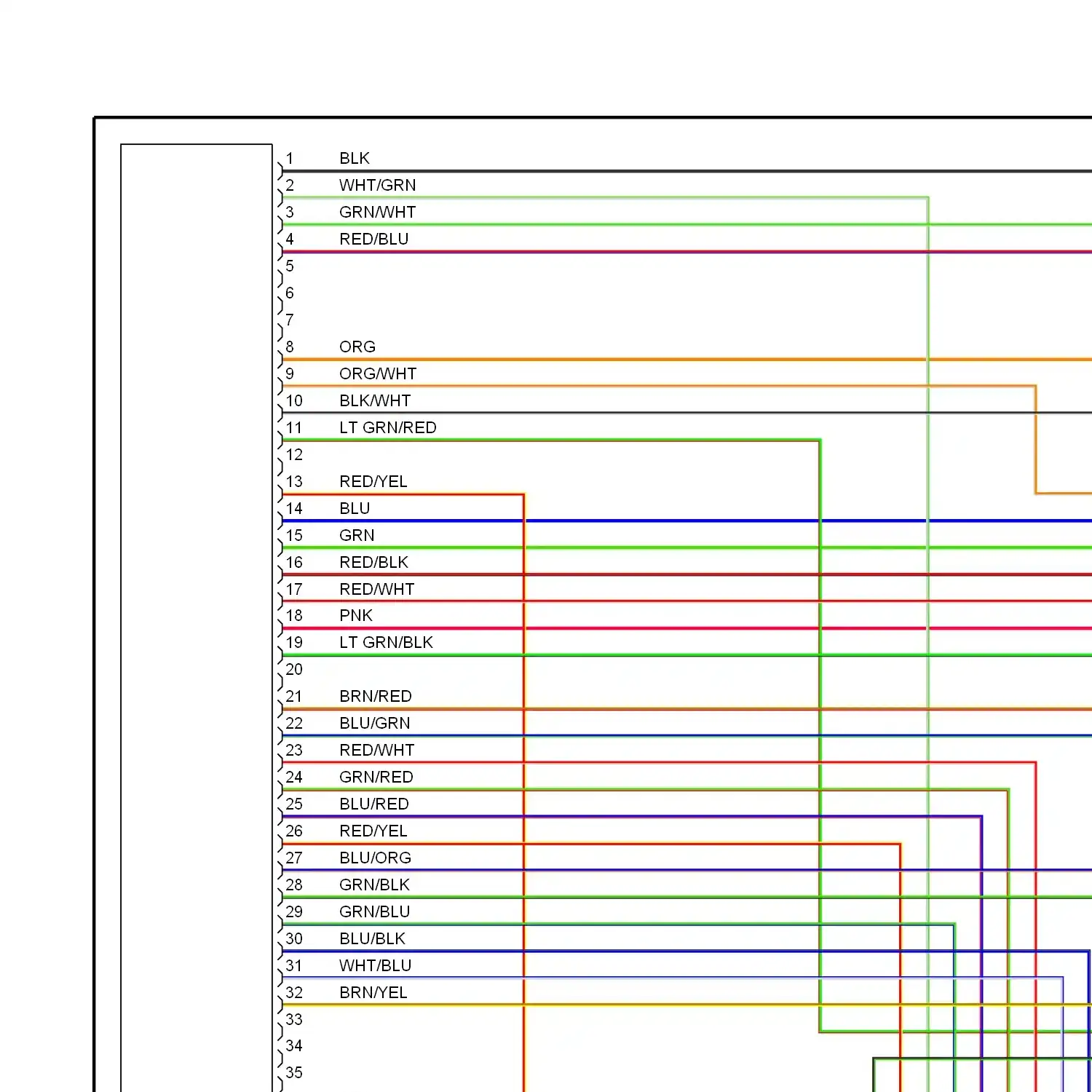Click pin number 20
This screenshot has width=1092, height=1092.
294,669
